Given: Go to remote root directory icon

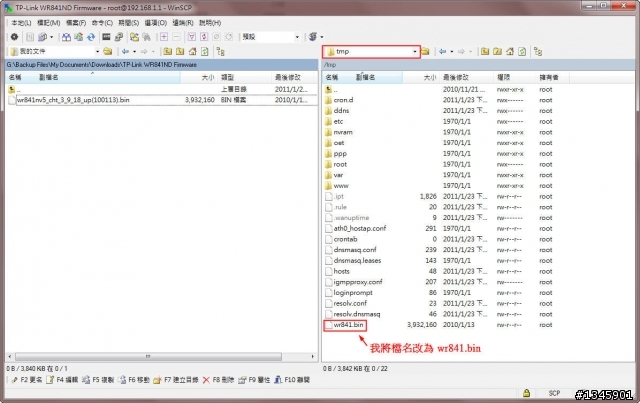Looking at the screenshot, I should [497, 51].
